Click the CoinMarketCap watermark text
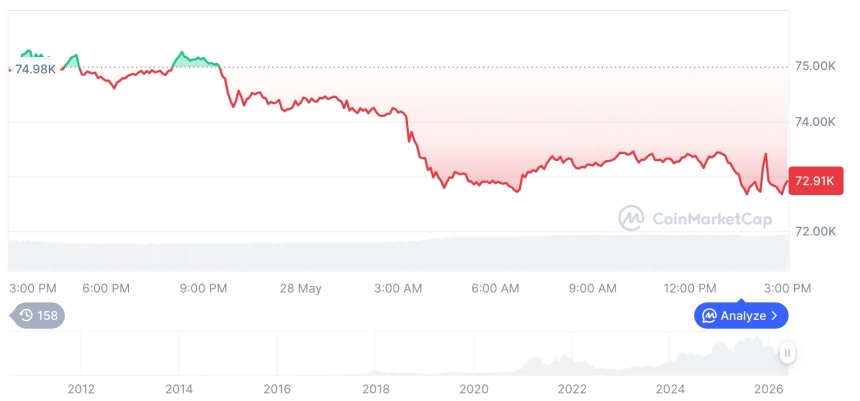 [712, 219]
